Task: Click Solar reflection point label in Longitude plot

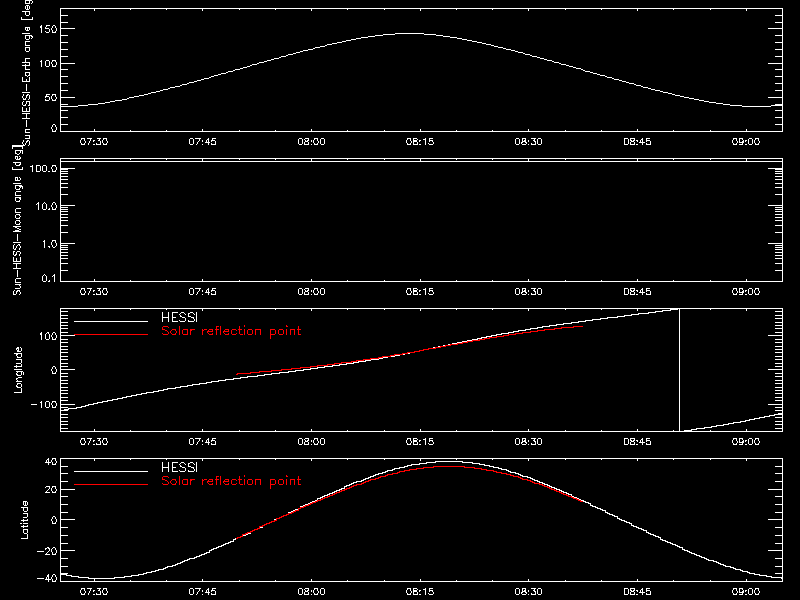Action: [x=231, y=331]
